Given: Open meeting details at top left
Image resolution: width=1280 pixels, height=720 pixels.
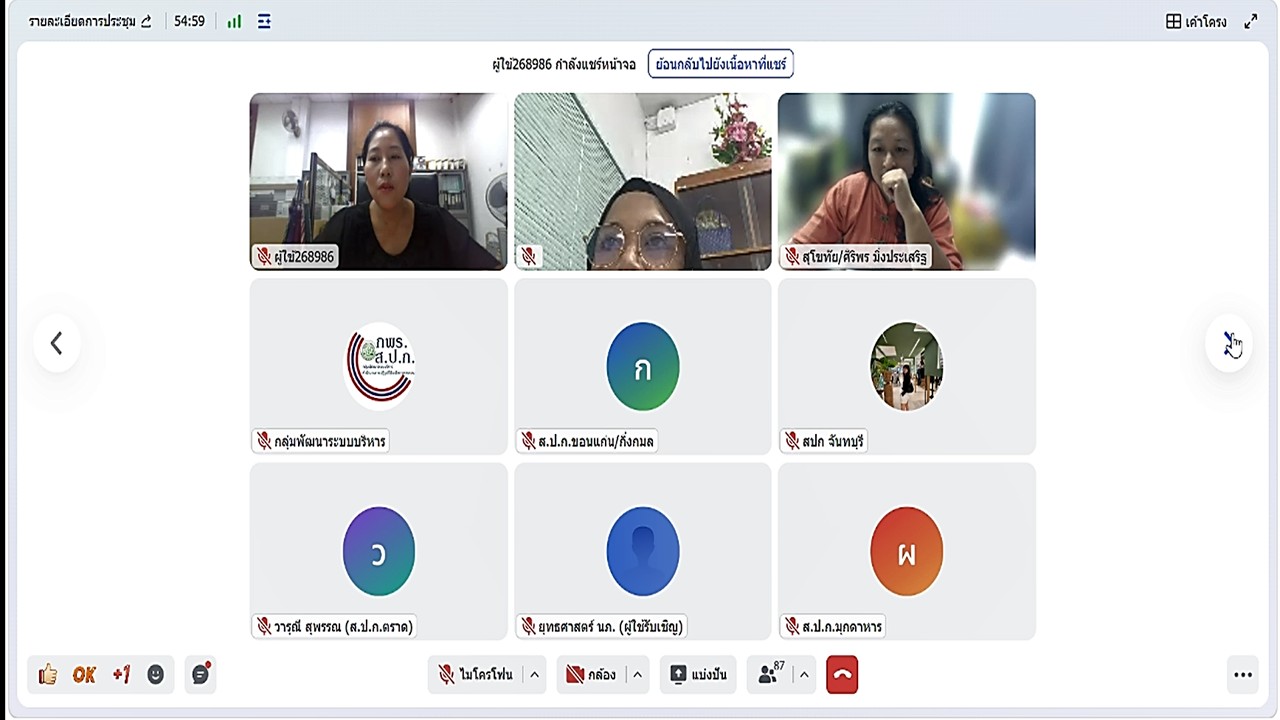Looking at the screenshot, I should tap(90, 21).
